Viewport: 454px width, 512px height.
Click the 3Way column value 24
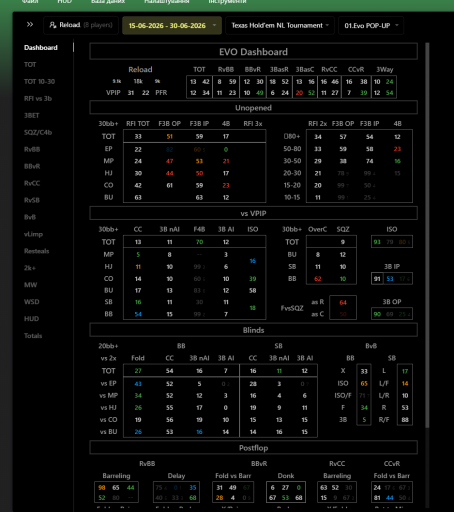[x=389, y=82]
